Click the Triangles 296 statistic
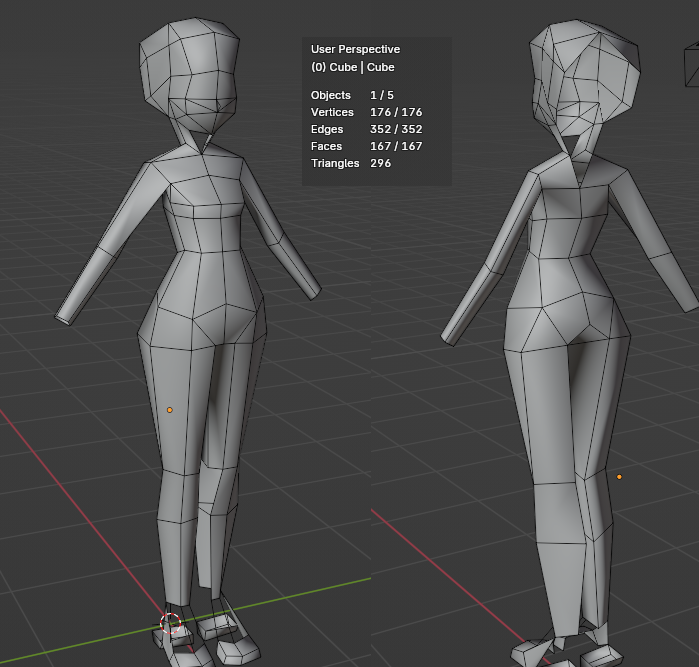699x667 pixels. (x=350, y=163)
